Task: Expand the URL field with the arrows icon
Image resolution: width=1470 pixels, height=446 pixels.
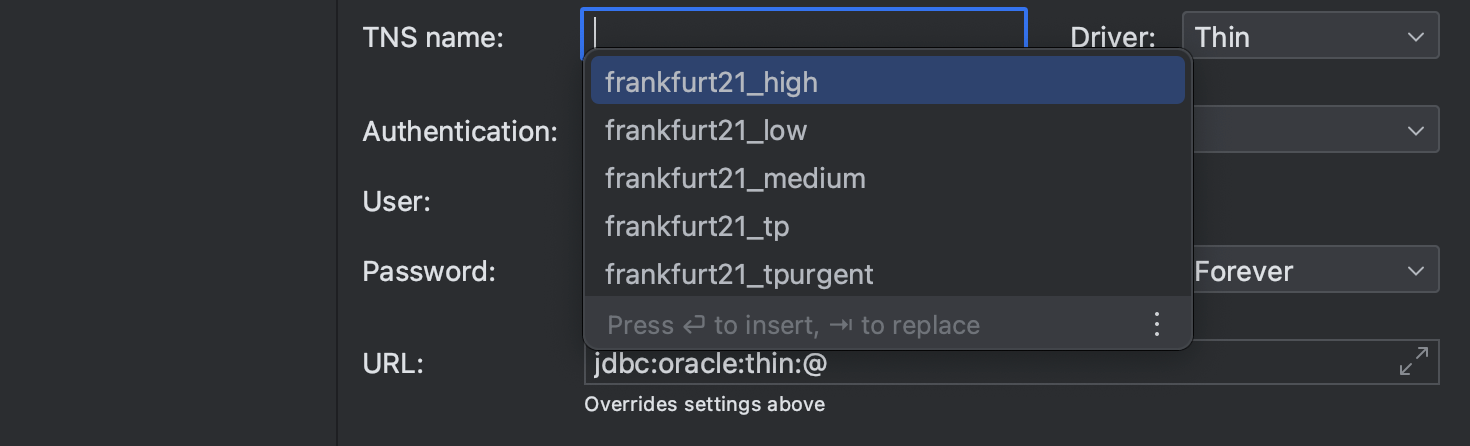Action: pyautogui.click(x=1413, y=361)
